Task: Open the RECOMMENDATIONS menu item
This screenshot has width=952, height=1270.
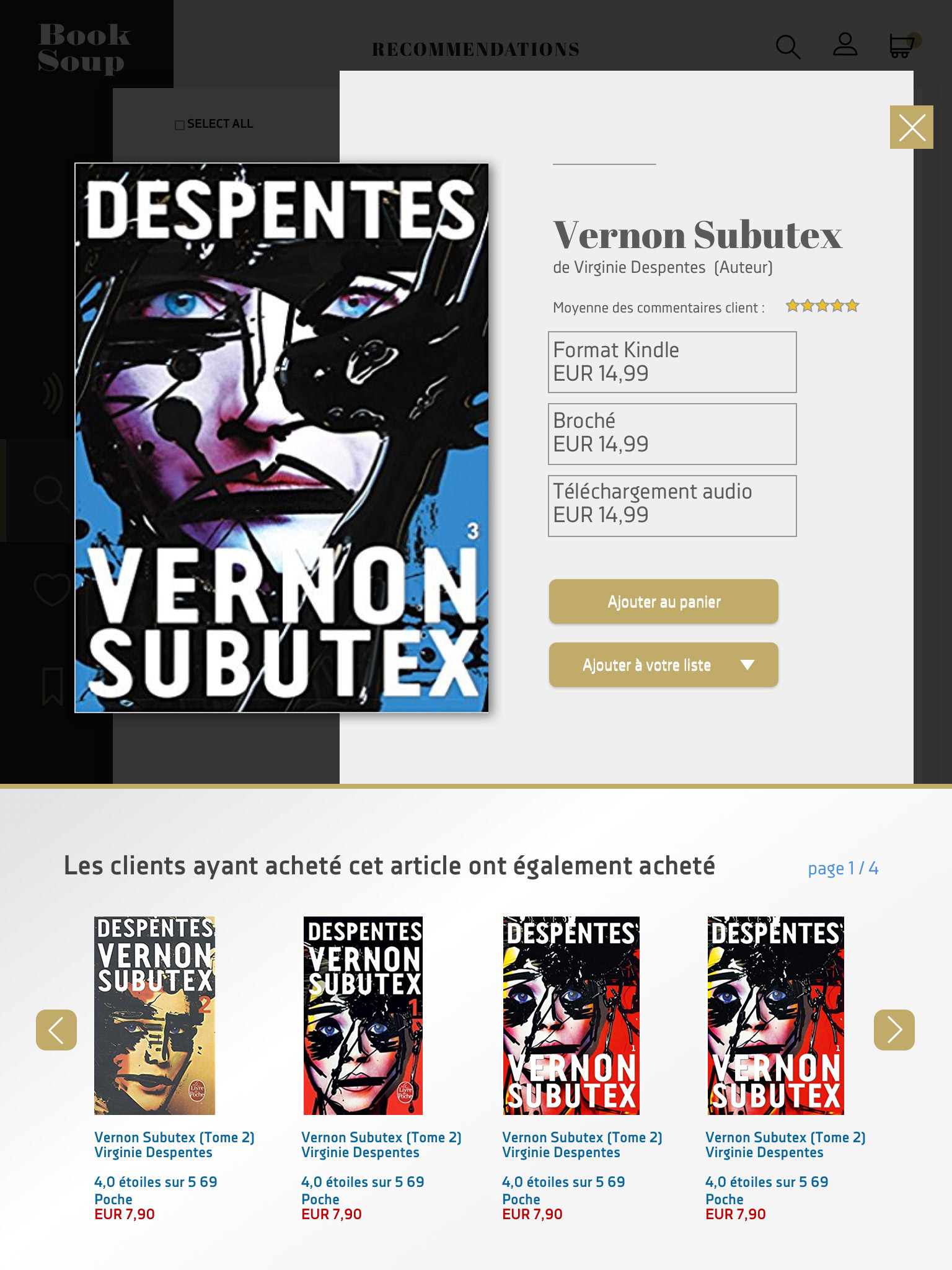Action: (x=475, y=50)
